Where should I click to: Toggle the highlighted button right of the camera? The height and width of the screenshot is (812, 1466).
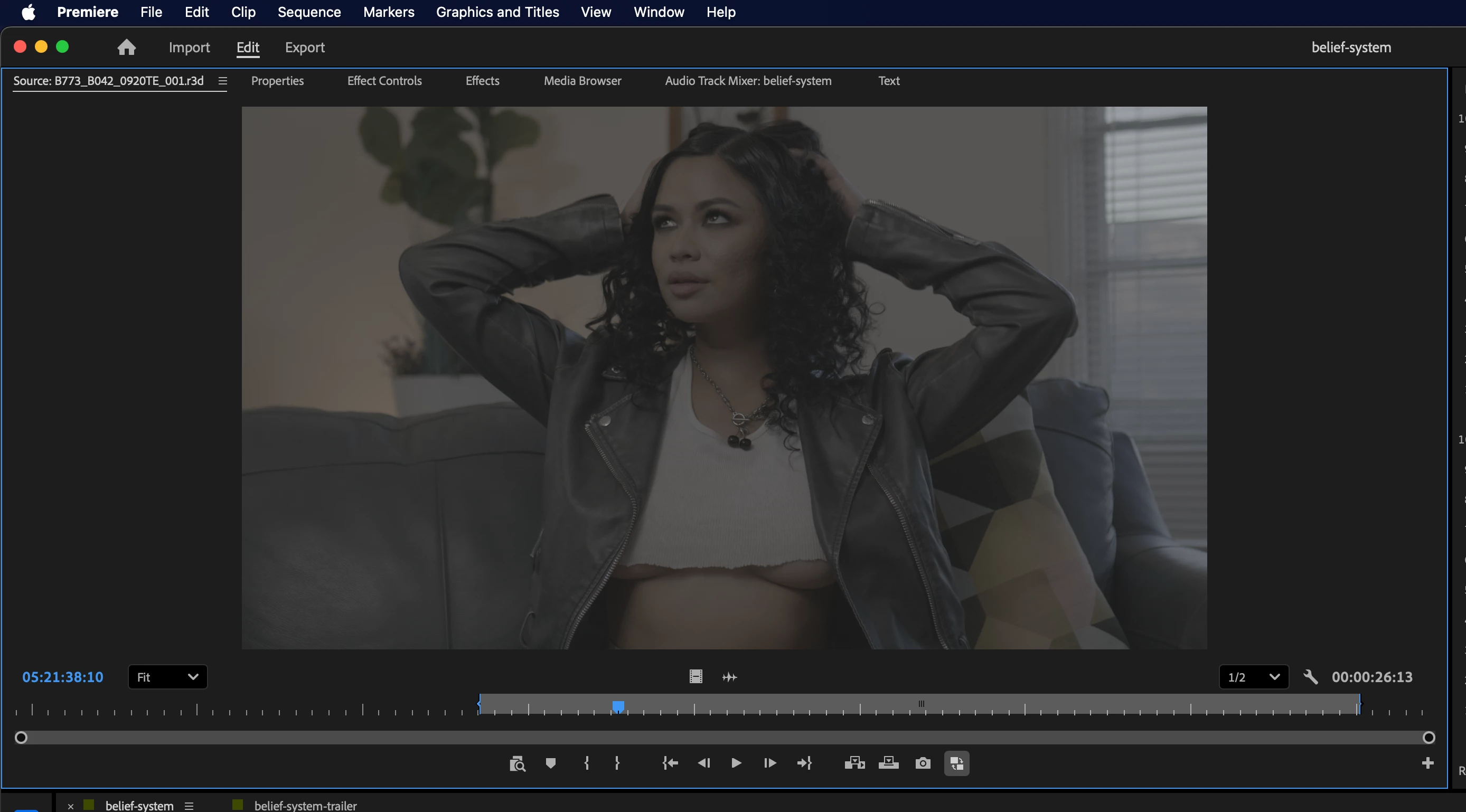[956, 763]
